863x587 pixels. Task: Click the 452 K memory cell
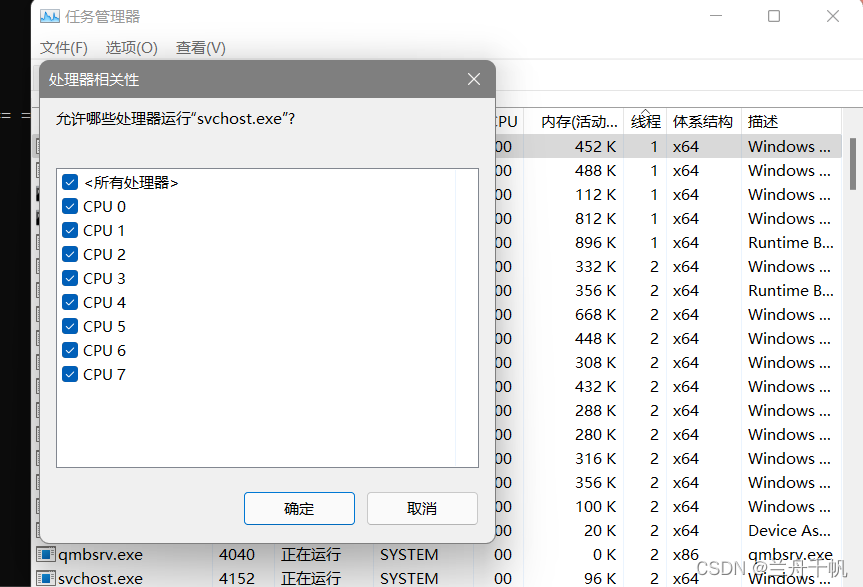(x=596, y=146)
